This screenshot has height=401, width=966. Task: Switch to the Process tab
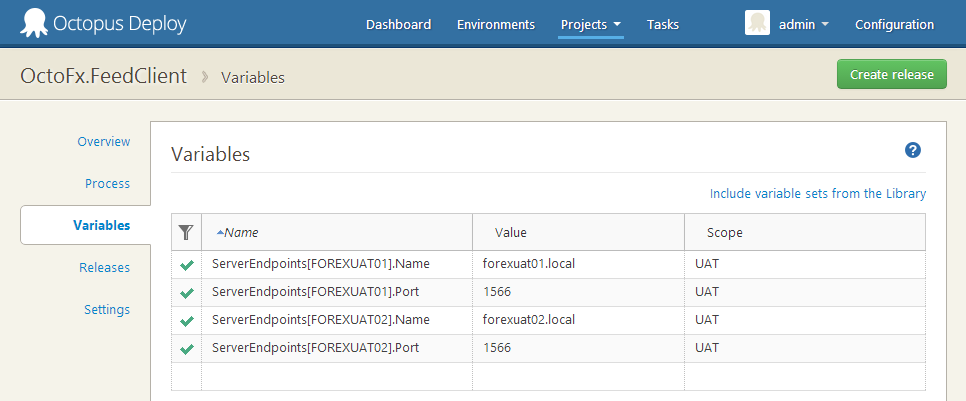coord(107,184)
